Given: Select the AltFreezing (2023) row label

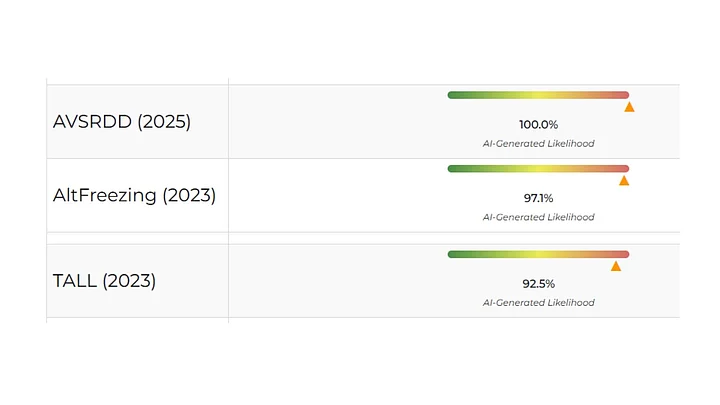Looking at the screenshot, I should pyautogui.click(x=134, y=195).
